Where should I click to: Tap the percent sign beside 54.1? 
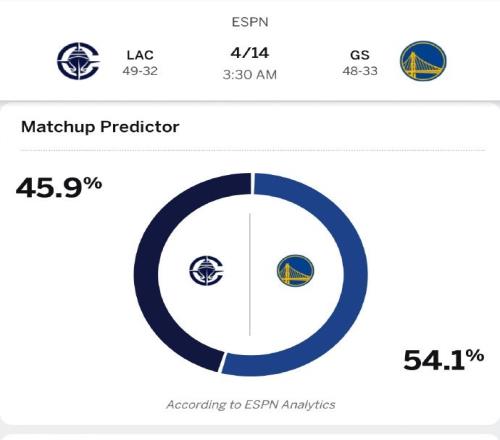pyautogui.click(x=475, y=356)
